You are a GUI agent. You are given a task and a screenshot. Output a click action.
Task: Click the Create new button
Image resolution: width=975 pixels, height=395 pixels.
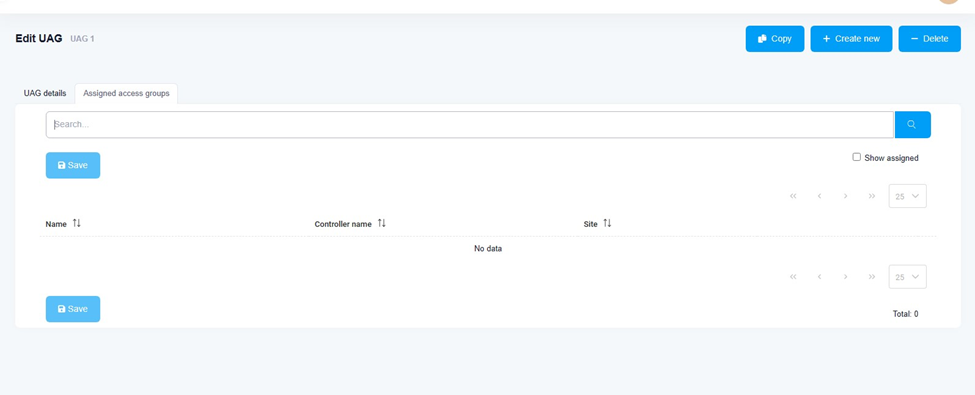coord(851,39)
